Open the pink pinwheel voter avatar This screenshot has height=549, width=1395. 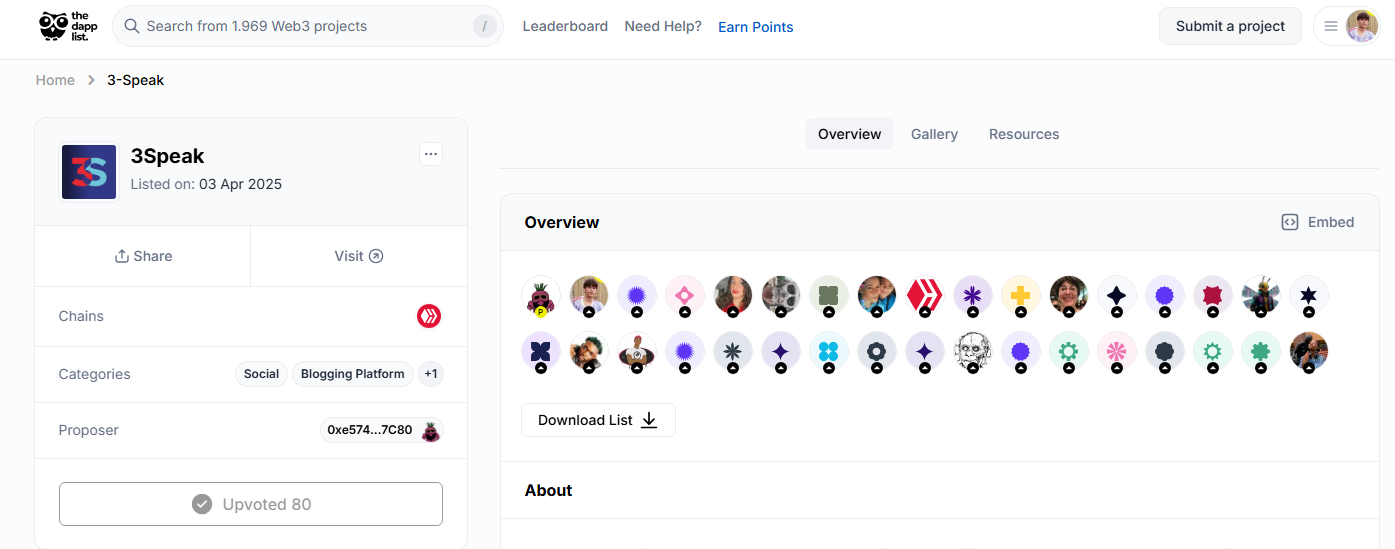click(1117, 352)
